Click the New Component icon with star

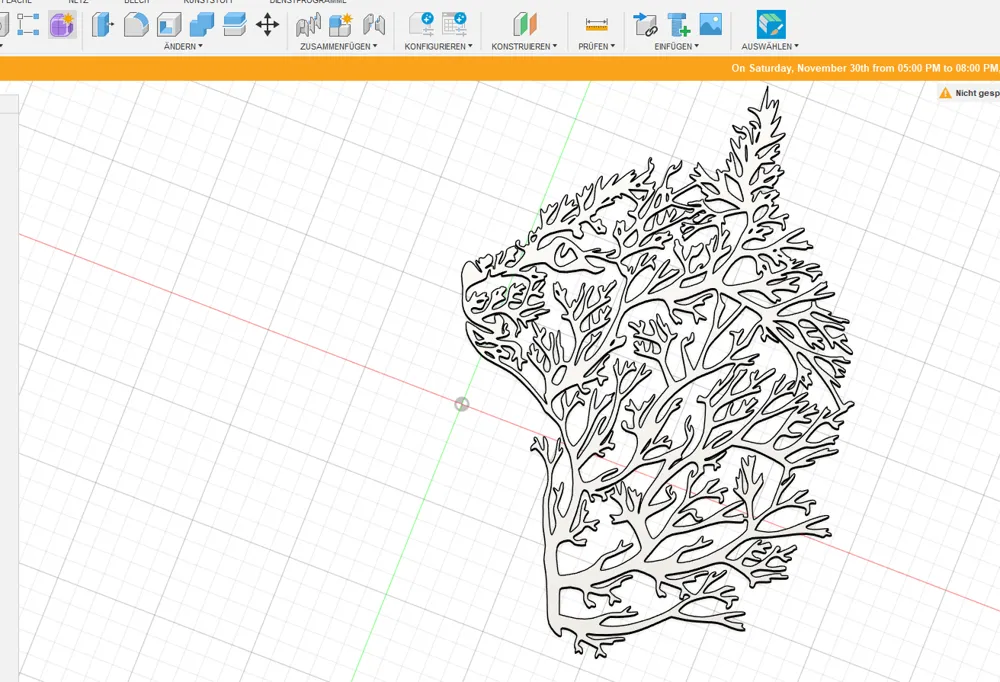click(341, 25)
